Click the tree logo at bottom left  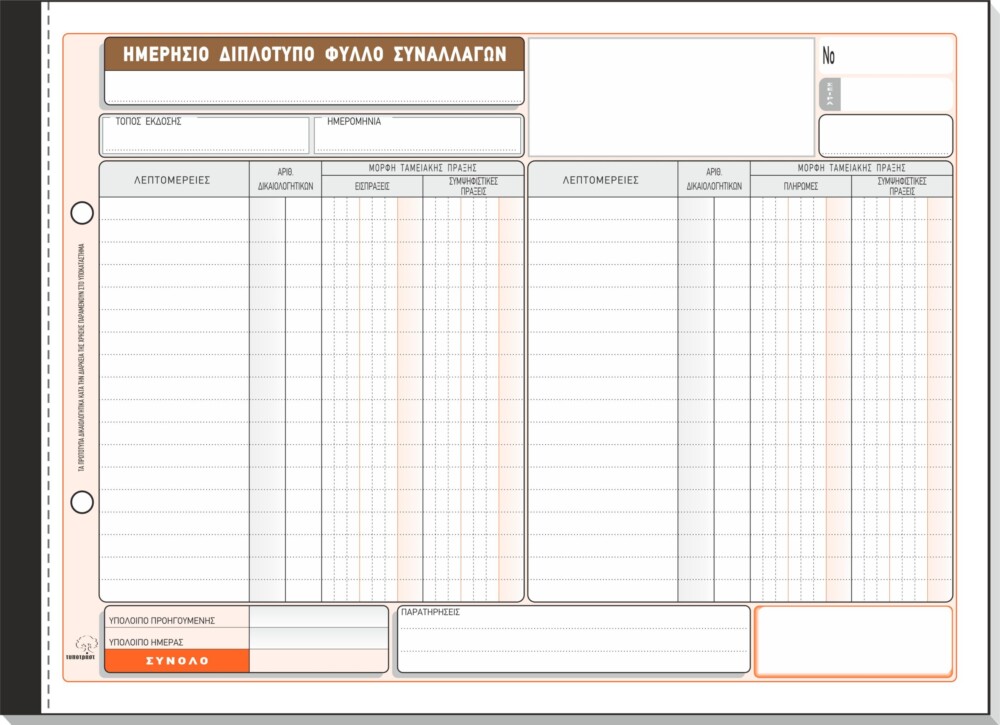[x=84, y=647]
